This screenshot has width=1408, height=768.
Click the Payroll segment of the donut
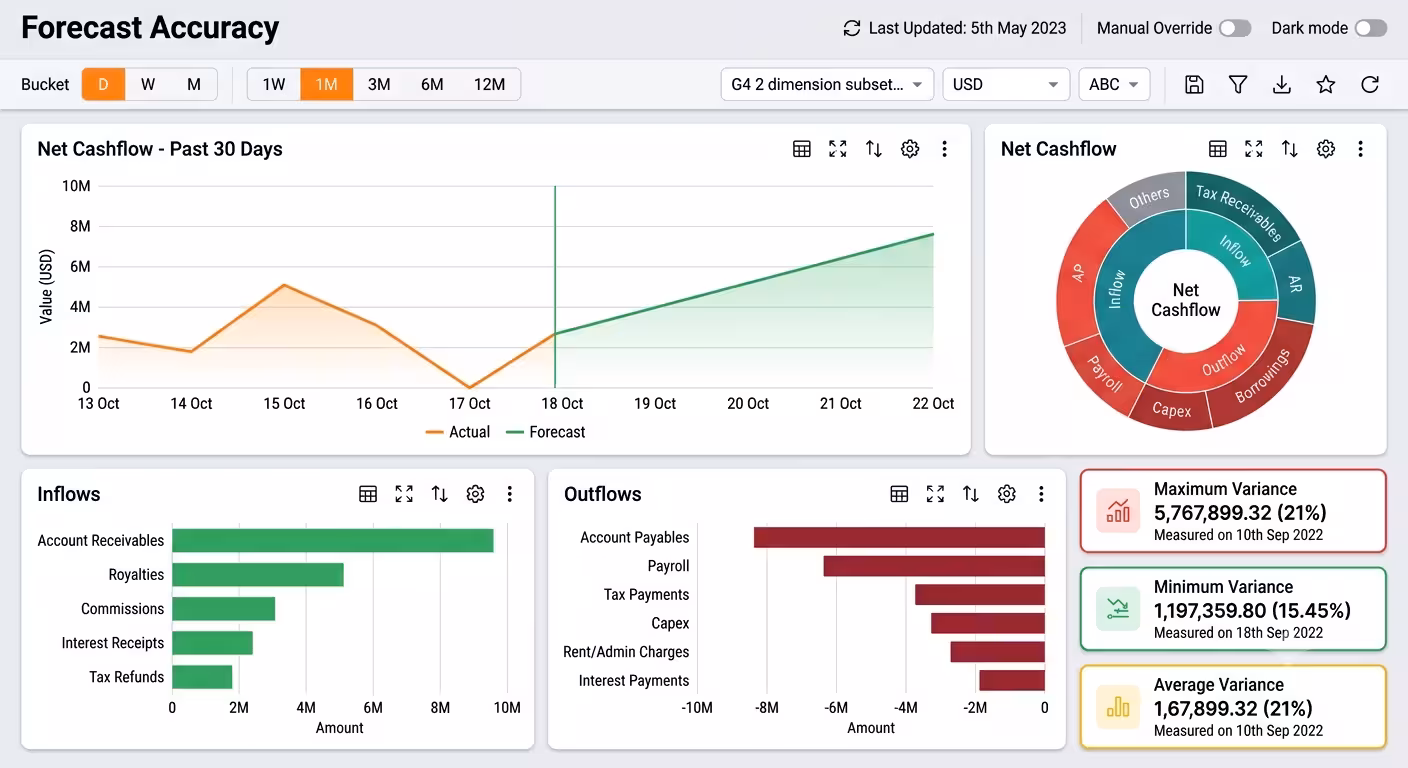point(1104,373)
